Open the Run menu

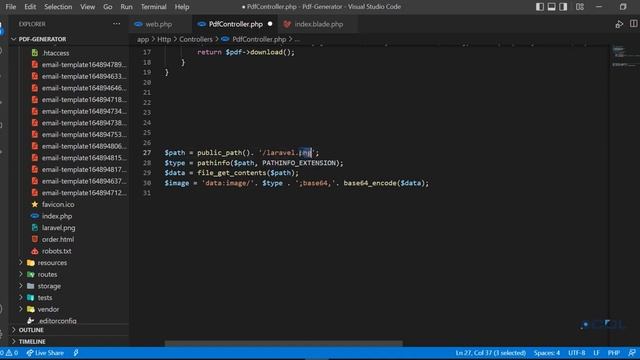pyautogui.click(x=126, y=7)
